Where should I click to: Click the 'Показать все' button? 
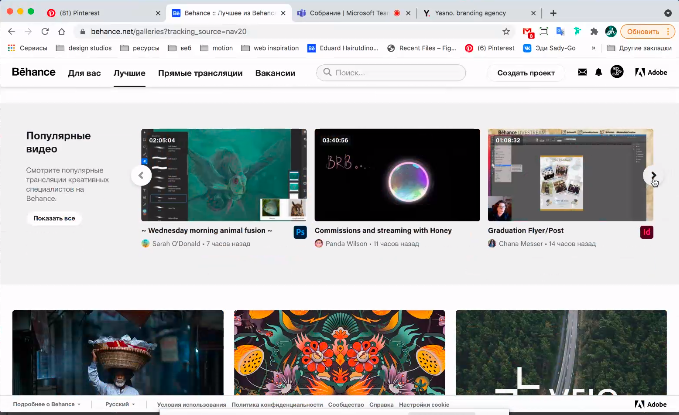(x=54, y=218)
